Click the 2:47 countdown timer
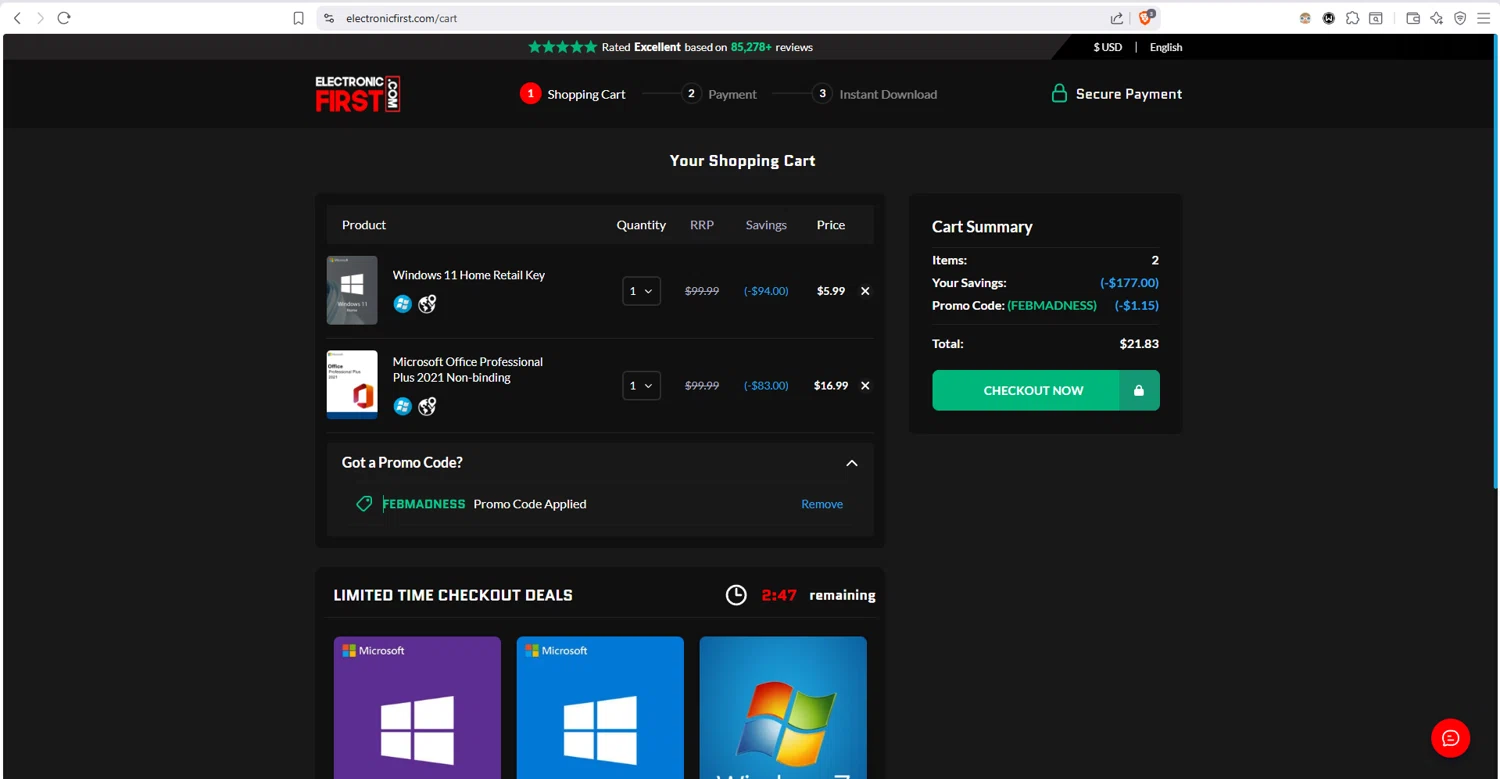Viewport: 1500px width, 779px height. [779, 595]
